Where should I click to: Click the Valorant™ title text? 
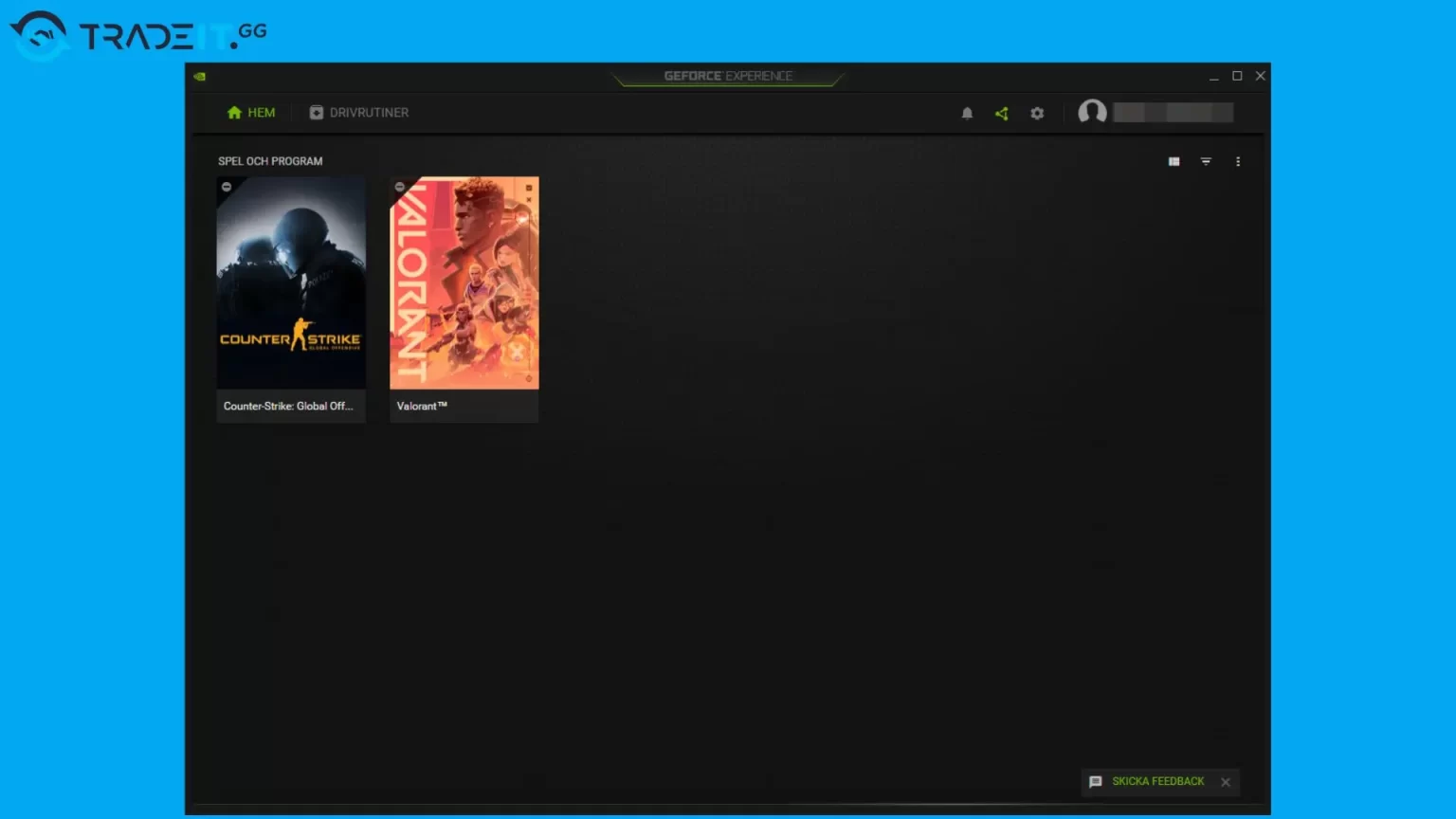pyautogui.click(x=422, y=406)
